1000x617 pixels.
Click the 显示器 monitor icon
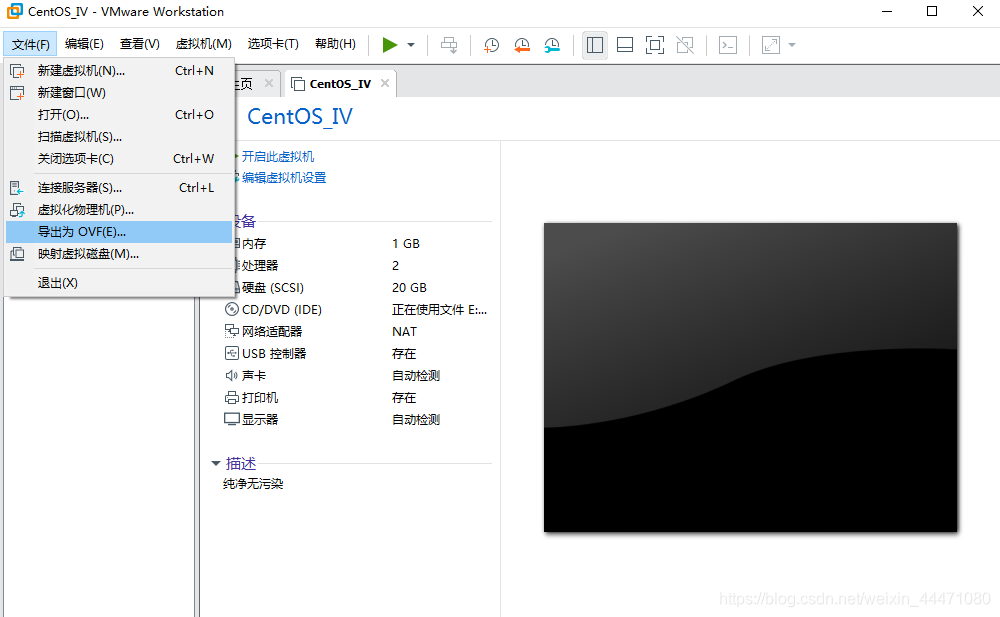tap(232, 419)
